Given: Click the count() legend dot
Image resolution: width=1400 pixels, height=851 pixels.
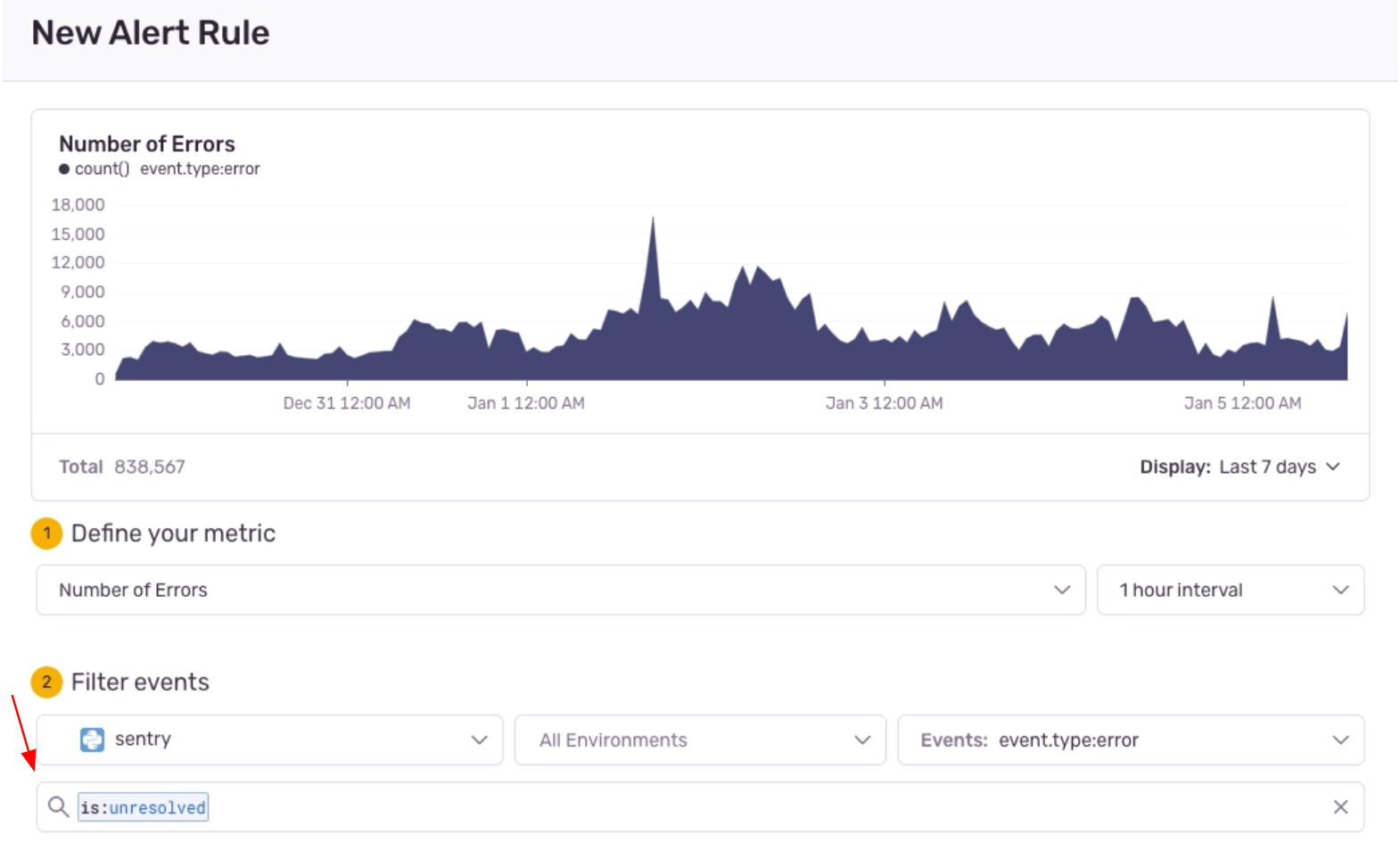Looking at the screenshot, I should pyautogui.click(x=64, y=169).
